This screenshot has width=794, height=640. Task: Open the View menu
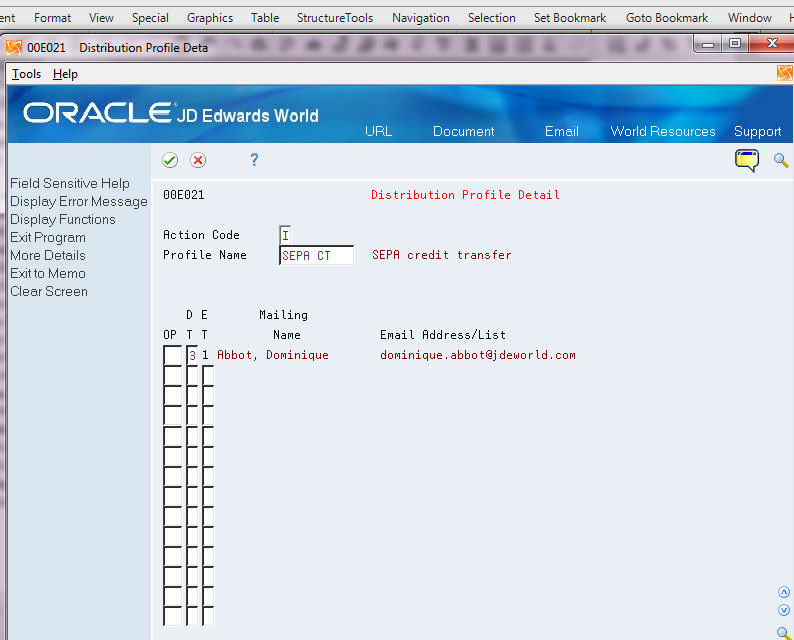click(101, 18)
